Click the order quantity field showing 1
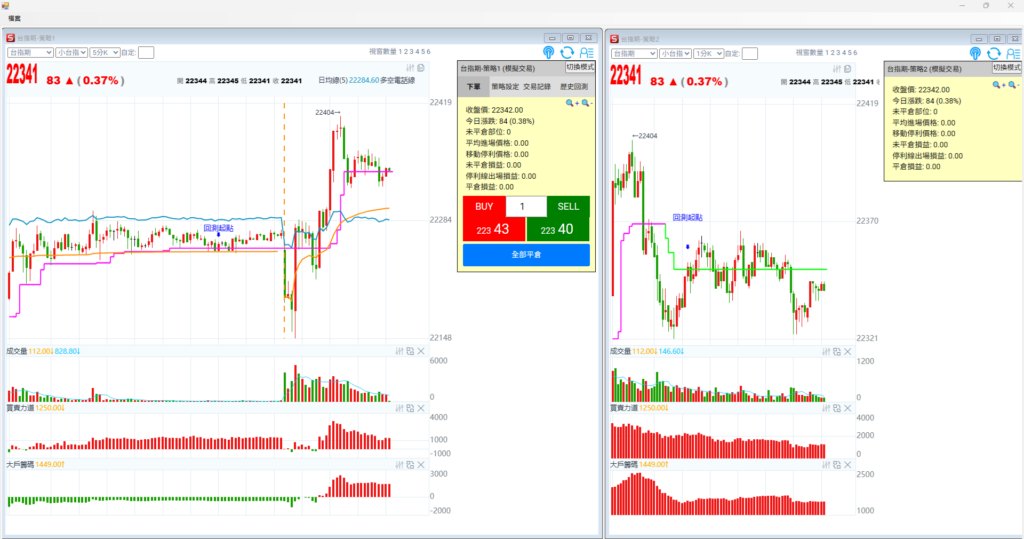Image resolution: width=1024 pixels, height=539 pixels. point(526,206)
